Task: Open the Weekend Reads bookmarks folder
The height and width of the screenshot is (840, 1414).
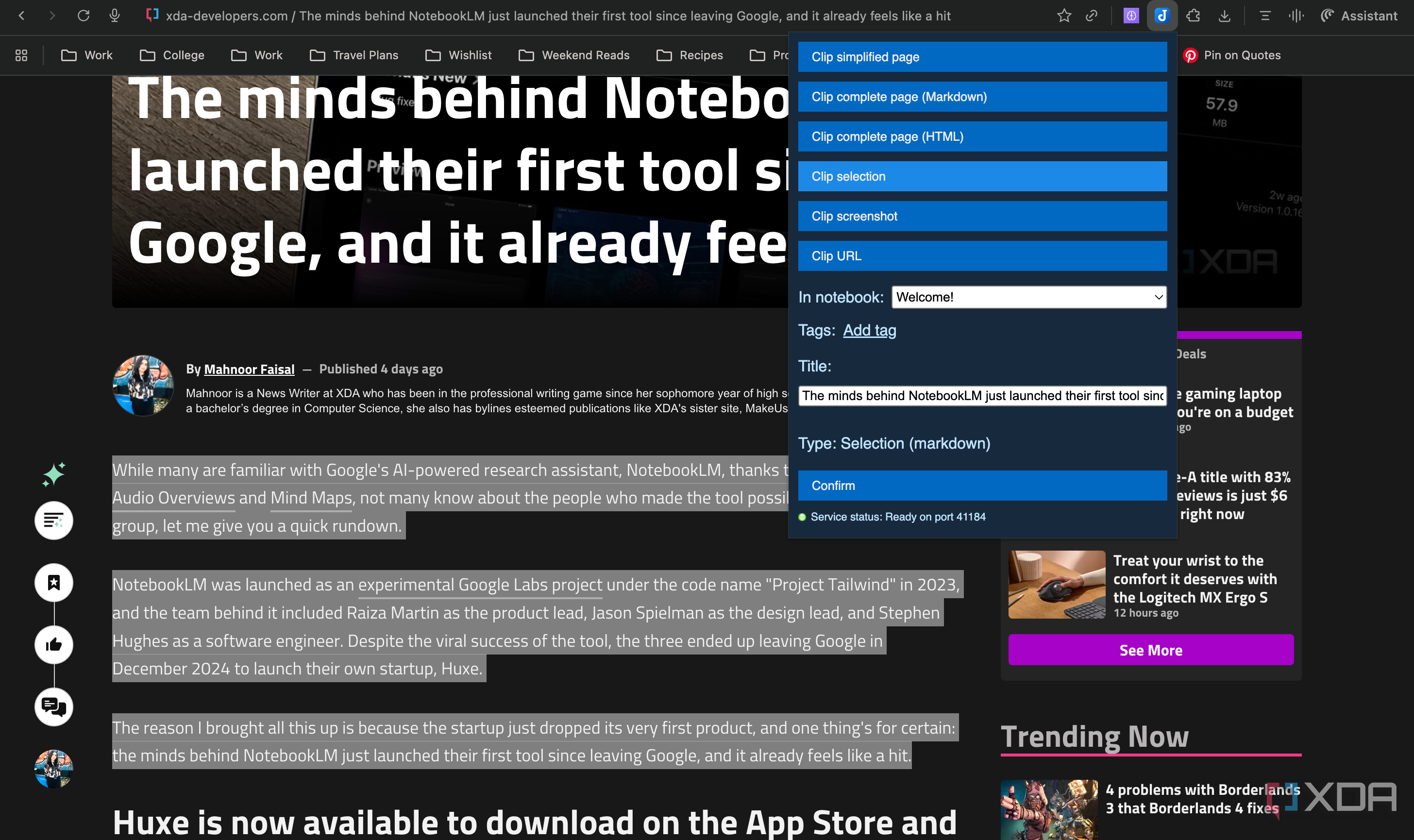Action: pos(574,55)
